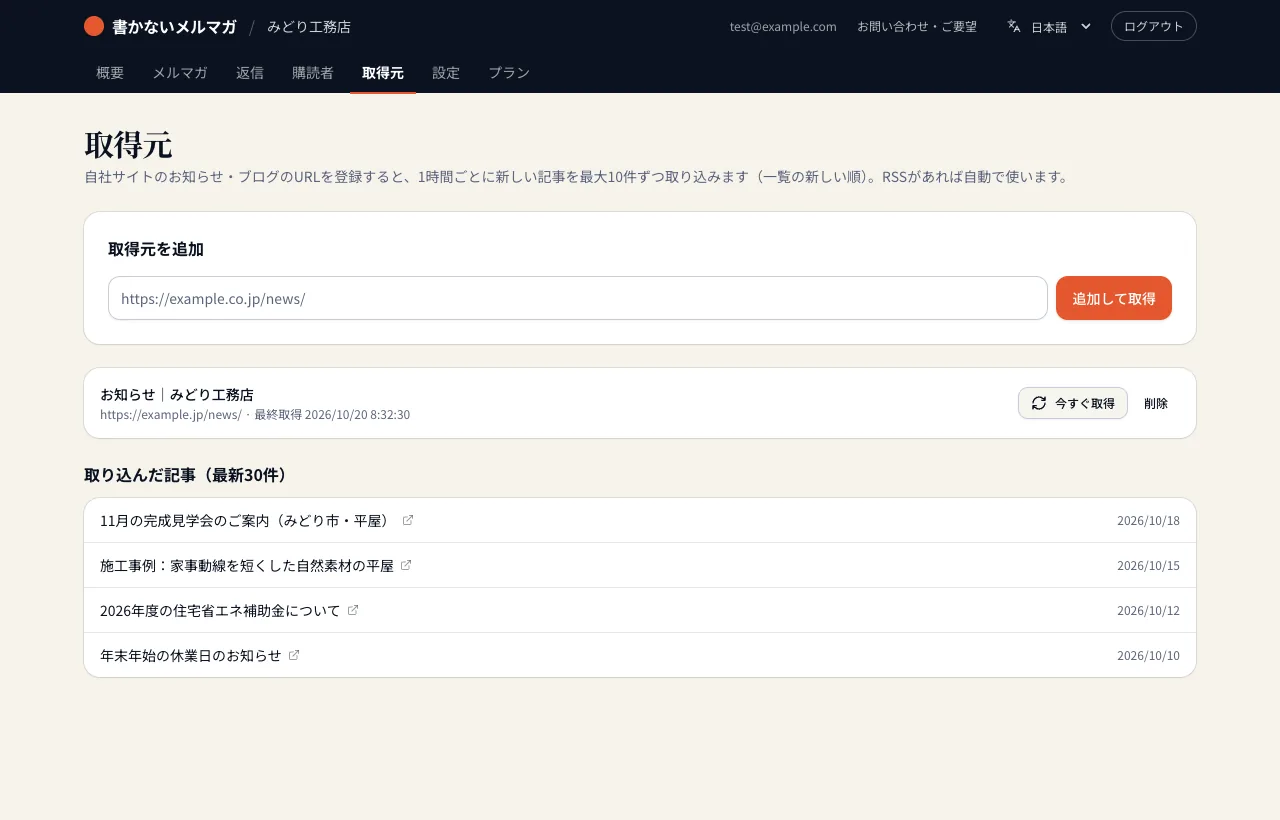Click the 追加して取得 button
The width and height of the screenshot is (1280, 820).
tap(1114, 298)
